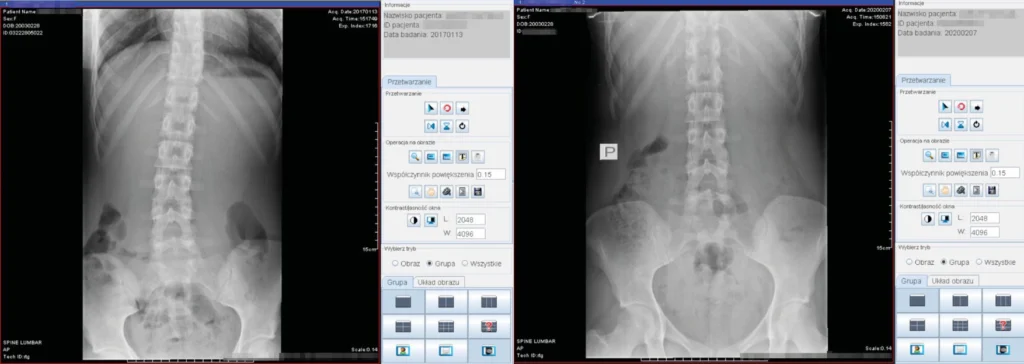Viewport: 1024px width, 364px height.
Task: Select red circle ROI tool in 2017 study panel
Action: tap(447, 108)
